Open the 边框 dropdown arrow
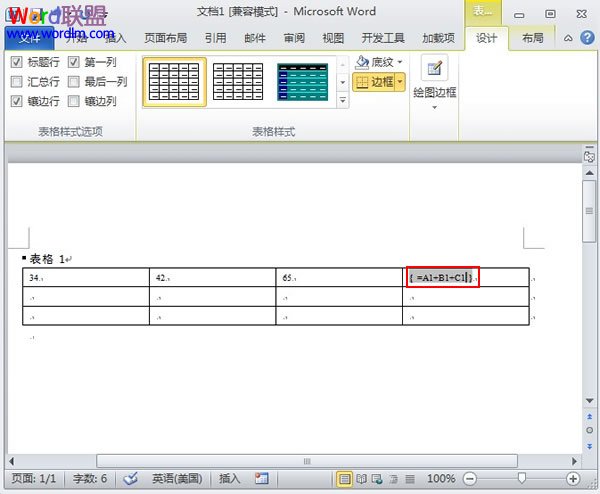This screenshot has height=494, width=600. 400,82
